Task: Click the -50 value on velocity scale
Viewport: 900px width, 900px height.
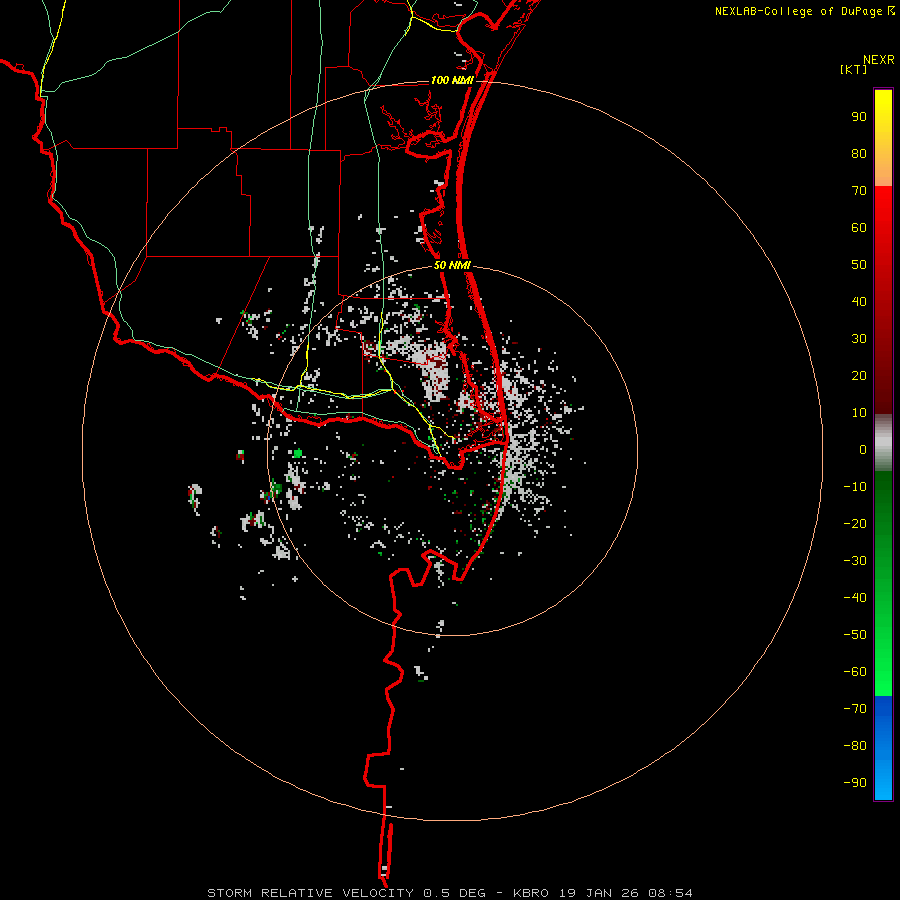Action: click(855, 634)
